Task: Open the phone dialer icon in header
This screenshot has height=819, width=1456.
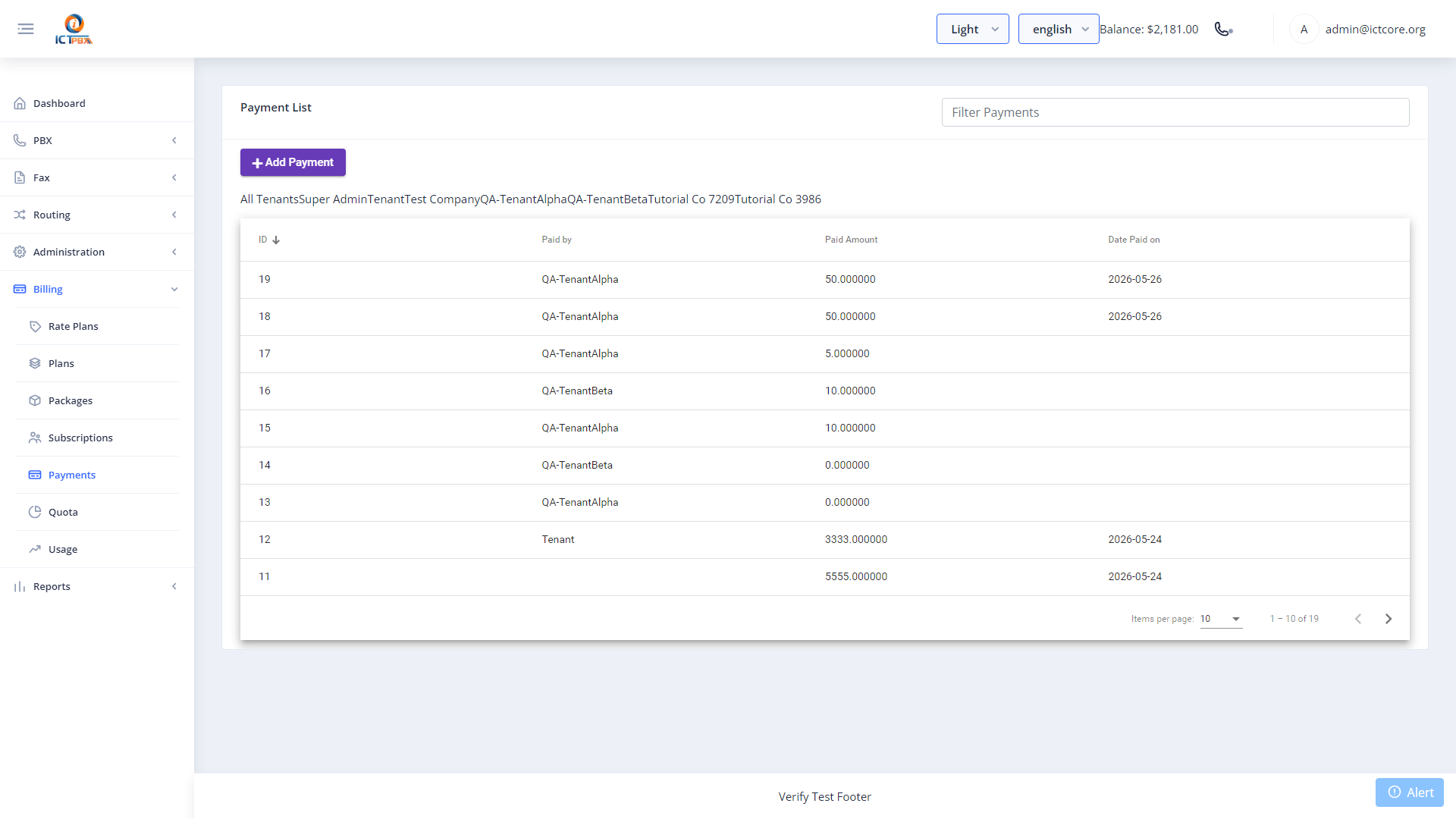Action: point(1223,29)
